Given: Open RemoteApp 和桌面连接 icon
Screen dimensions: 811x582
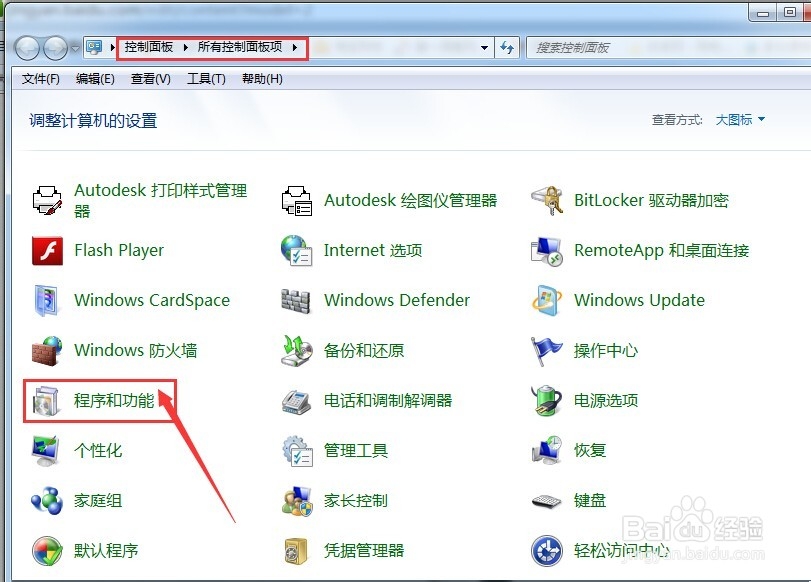Looking at the screenshot, I should click(x=547, y=250).
